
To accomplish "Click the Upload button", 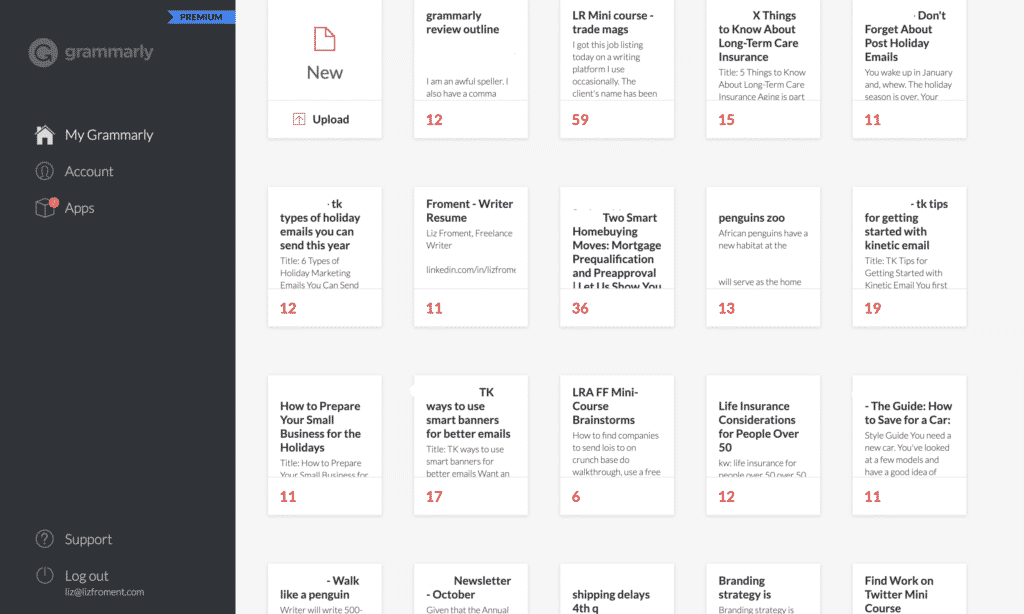I will [x=323, y=118].
